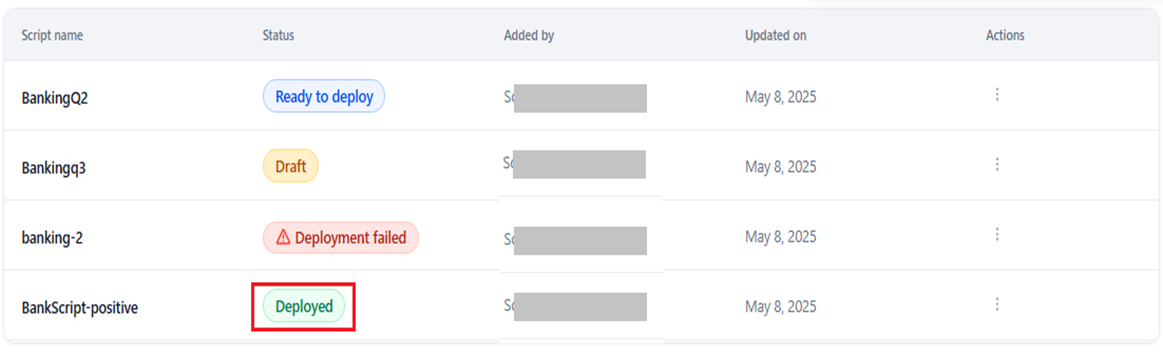Click the Actions column header
Screen dimensions: 1163x360
(1005, 36)
